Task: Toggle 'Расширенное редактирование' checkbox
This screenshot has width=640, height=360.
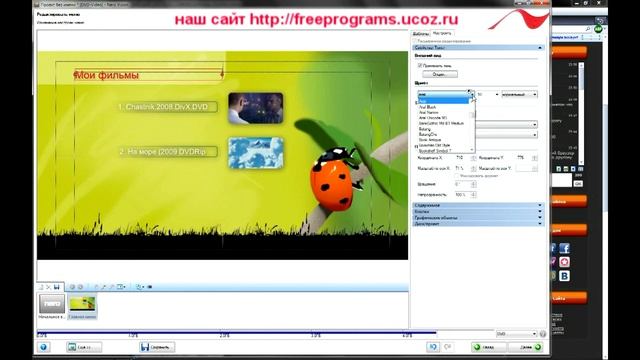Action: point(415,41)
